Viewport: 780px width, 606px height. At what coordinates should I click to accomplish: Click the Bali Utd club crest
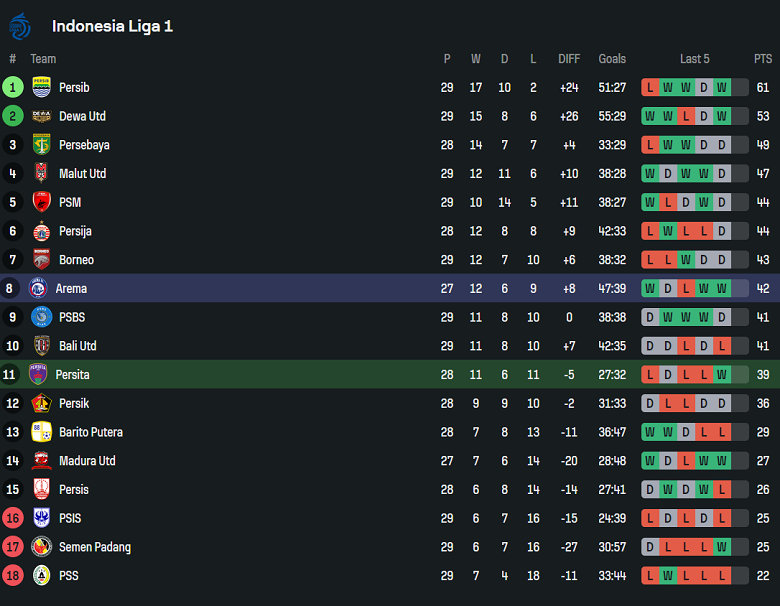41,346
